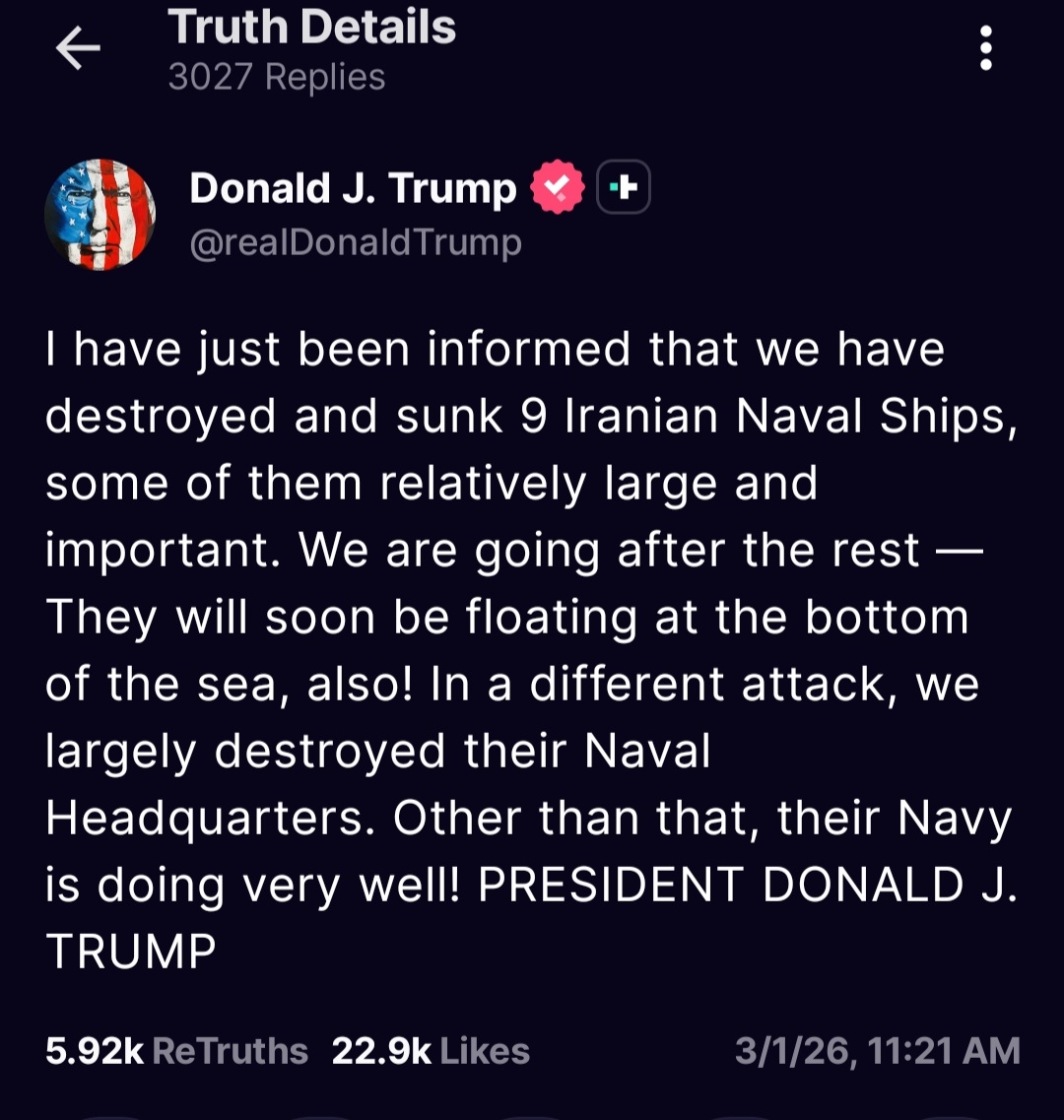
Task: Tap the phrase "floating at the bottom"
Action: click(x=716, y=618)
